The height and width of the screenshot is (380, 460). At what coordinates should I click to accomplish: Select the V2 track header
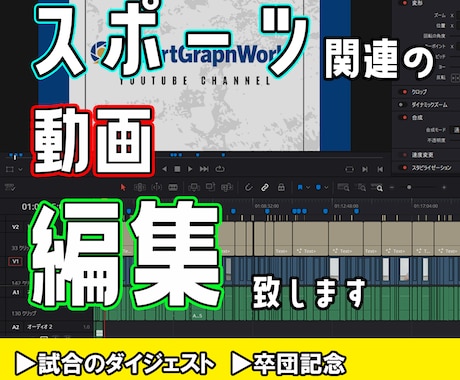pyautogui.click(x=15, y=227)
